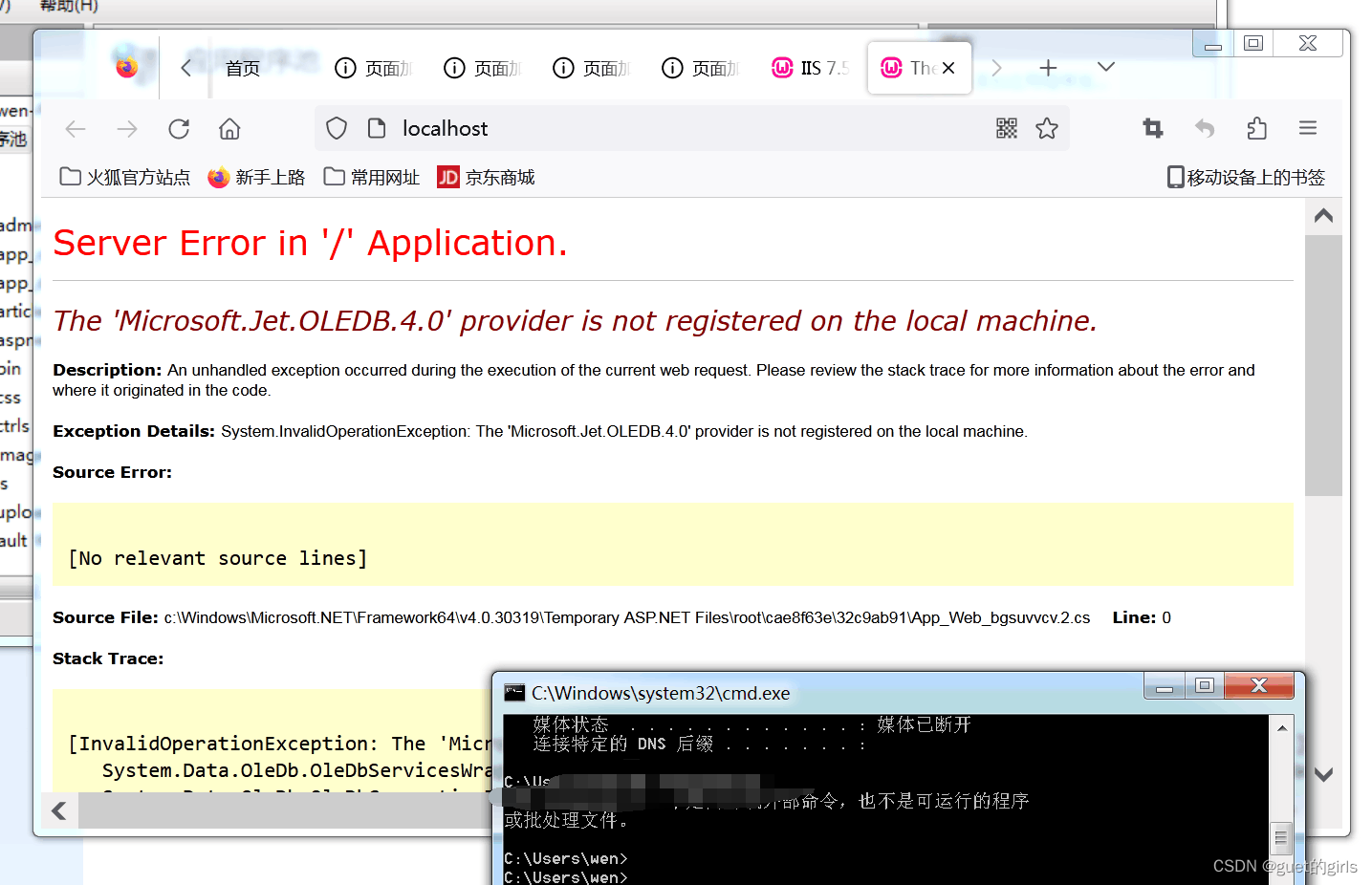Expand the 火狐官方站点 bookmarks folder
This screenshot has width=1372, height=885.
(x=123, y=176)
